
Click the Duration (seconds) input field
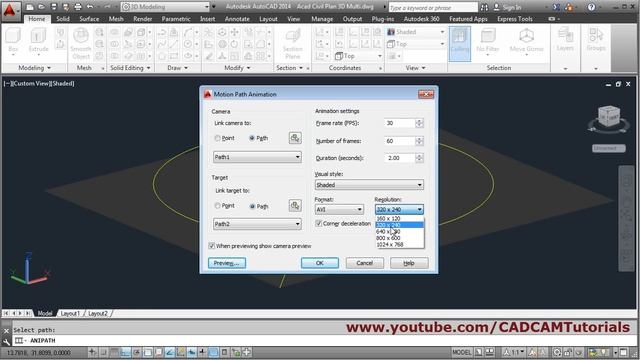tap(399, 158)
